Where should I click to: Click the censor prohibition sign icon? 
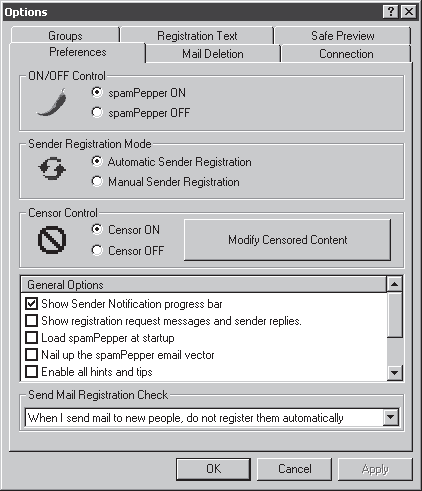[52, 240]
